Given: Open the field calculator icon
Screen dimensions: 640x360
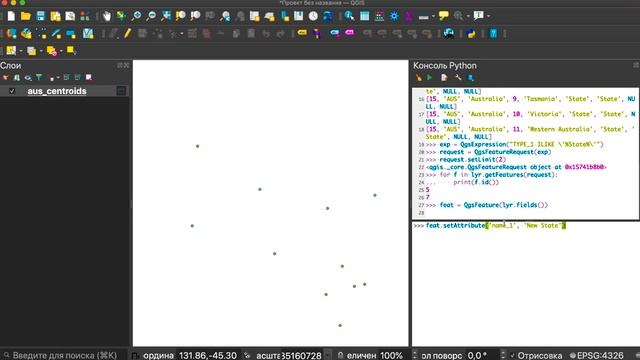Looking at the screenshot, I should pos(379,16).
